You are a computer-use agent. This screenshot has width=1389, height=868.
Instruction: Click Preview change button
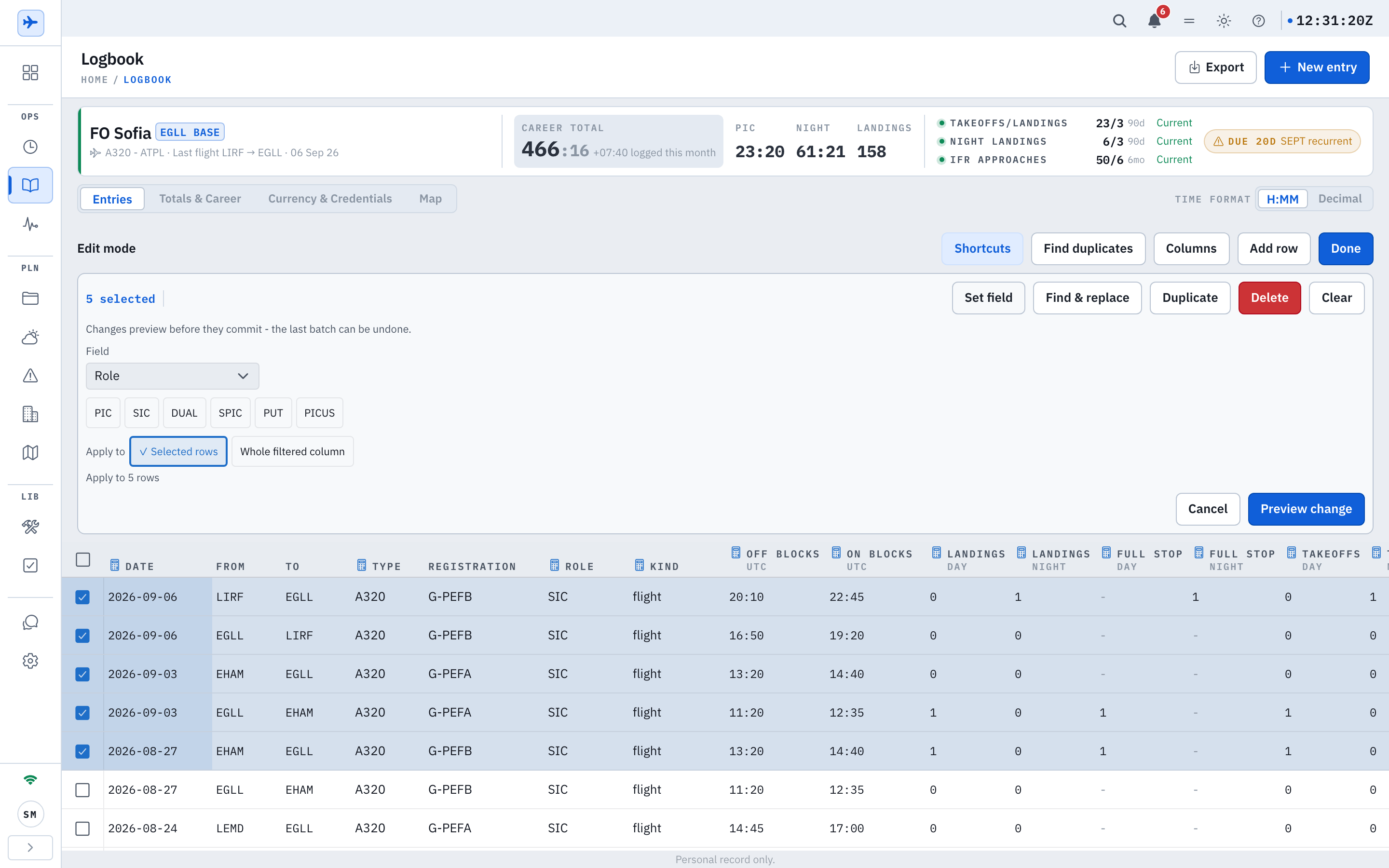(x=1306, y=509)
